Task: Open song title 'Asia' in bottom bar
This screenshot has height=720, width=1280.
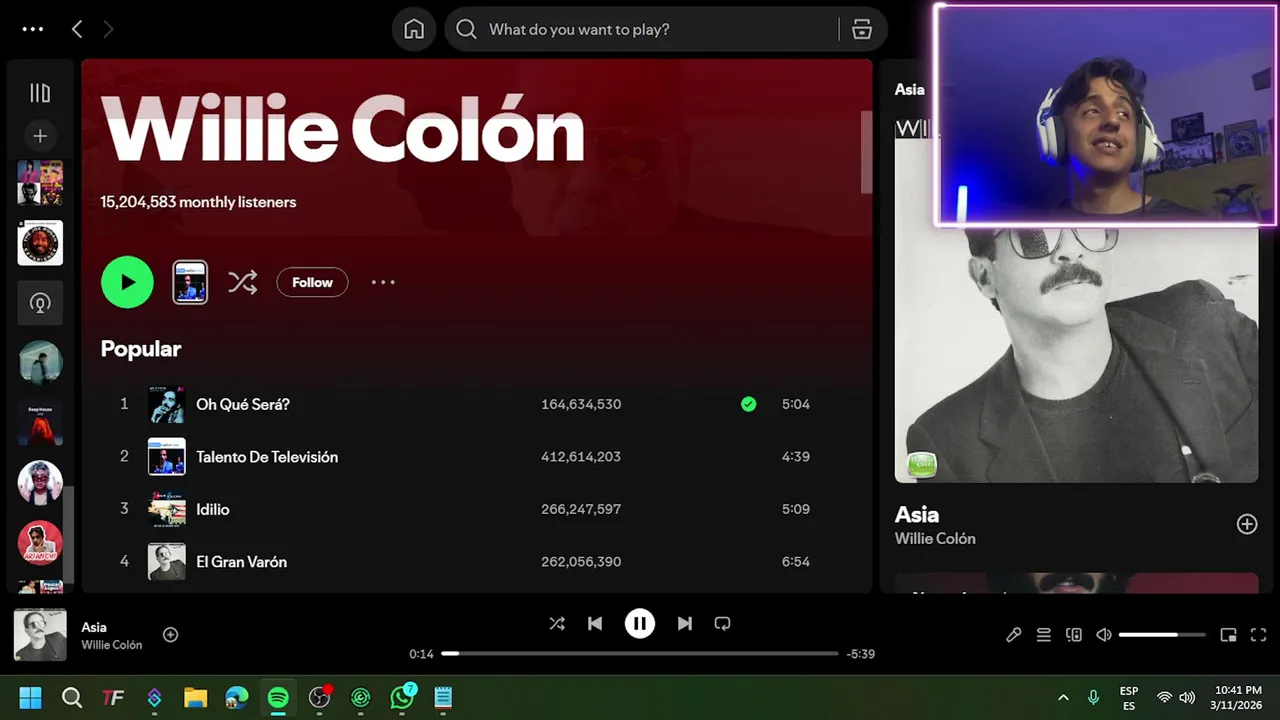Action: pos(94,627)
